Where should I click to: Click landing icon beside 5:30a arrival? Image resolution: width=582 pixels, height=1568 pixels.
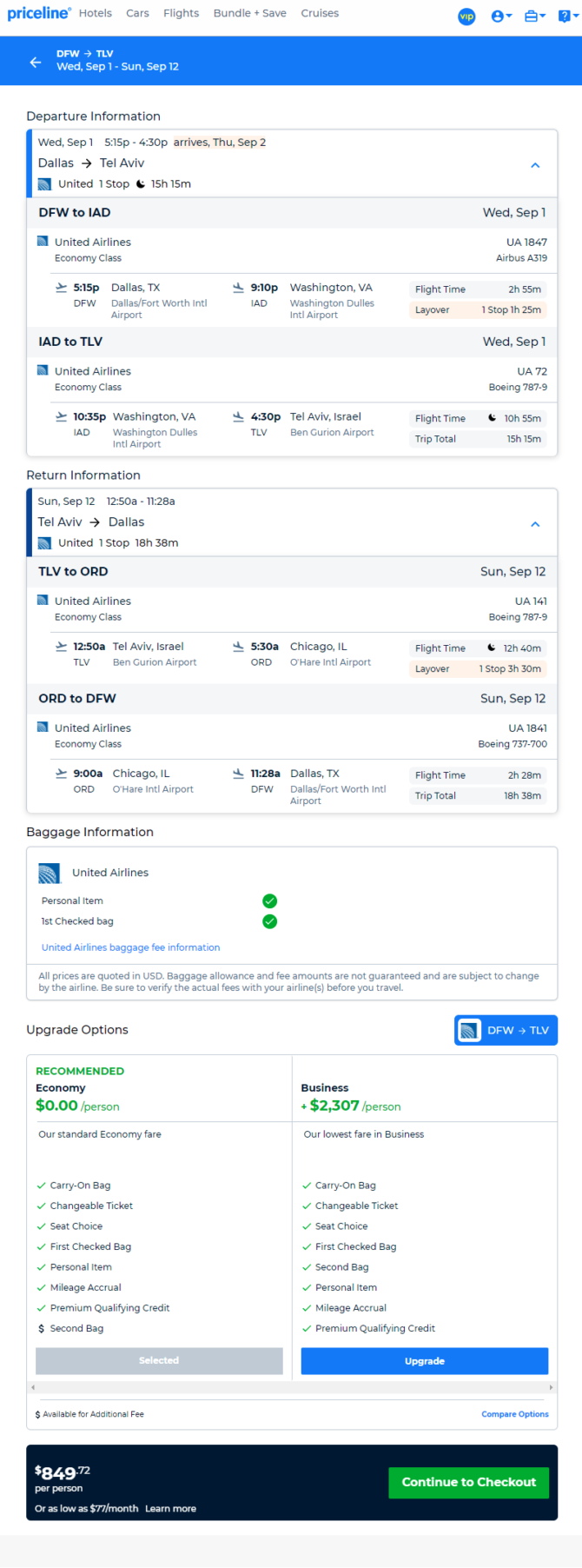[238, 646]
